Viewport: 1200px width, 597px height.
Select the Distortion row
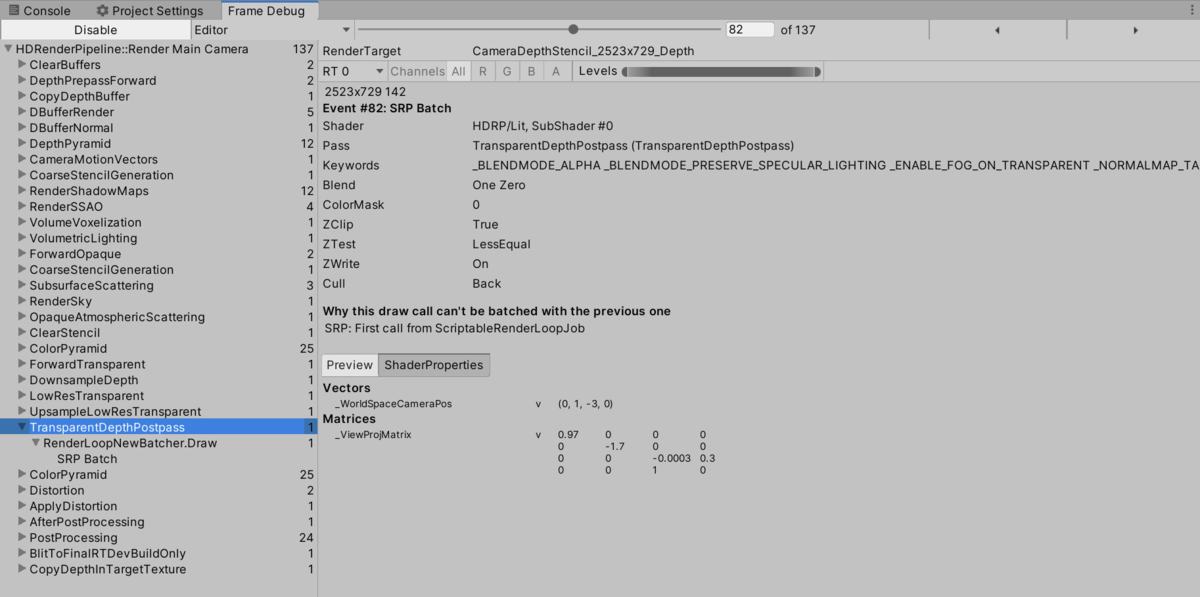[x=159, y=490]
